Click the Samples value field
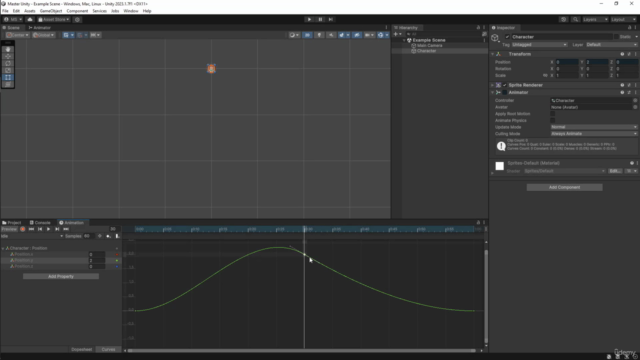 coord(89,236)
